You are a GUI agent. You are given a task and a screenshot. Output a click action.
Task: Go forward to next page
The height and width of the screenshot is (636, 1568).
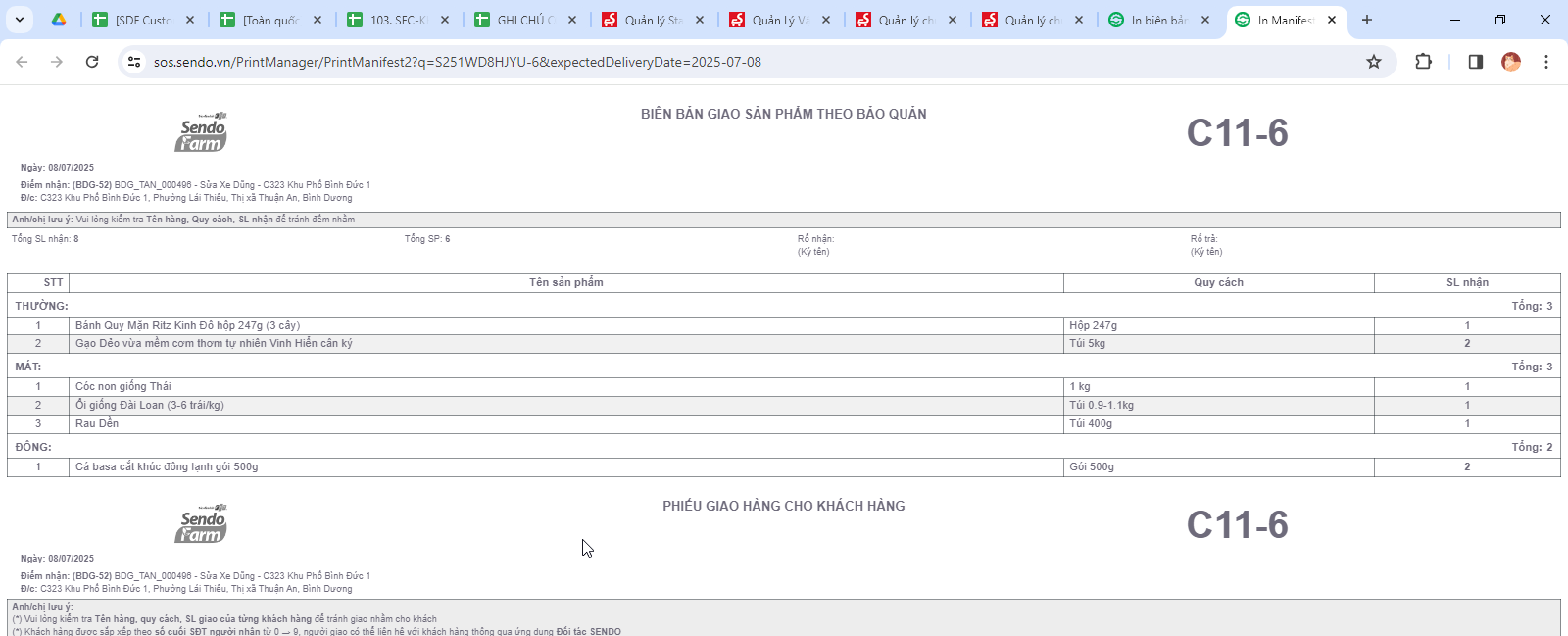point(57,62)
